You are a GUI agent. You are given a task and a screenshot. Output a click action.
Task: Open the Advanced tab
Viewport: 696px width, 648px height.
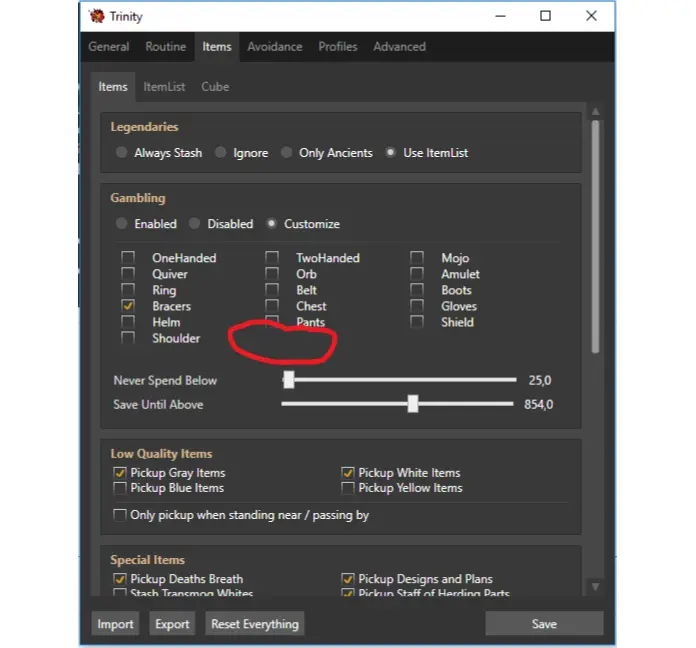[399, 47]
